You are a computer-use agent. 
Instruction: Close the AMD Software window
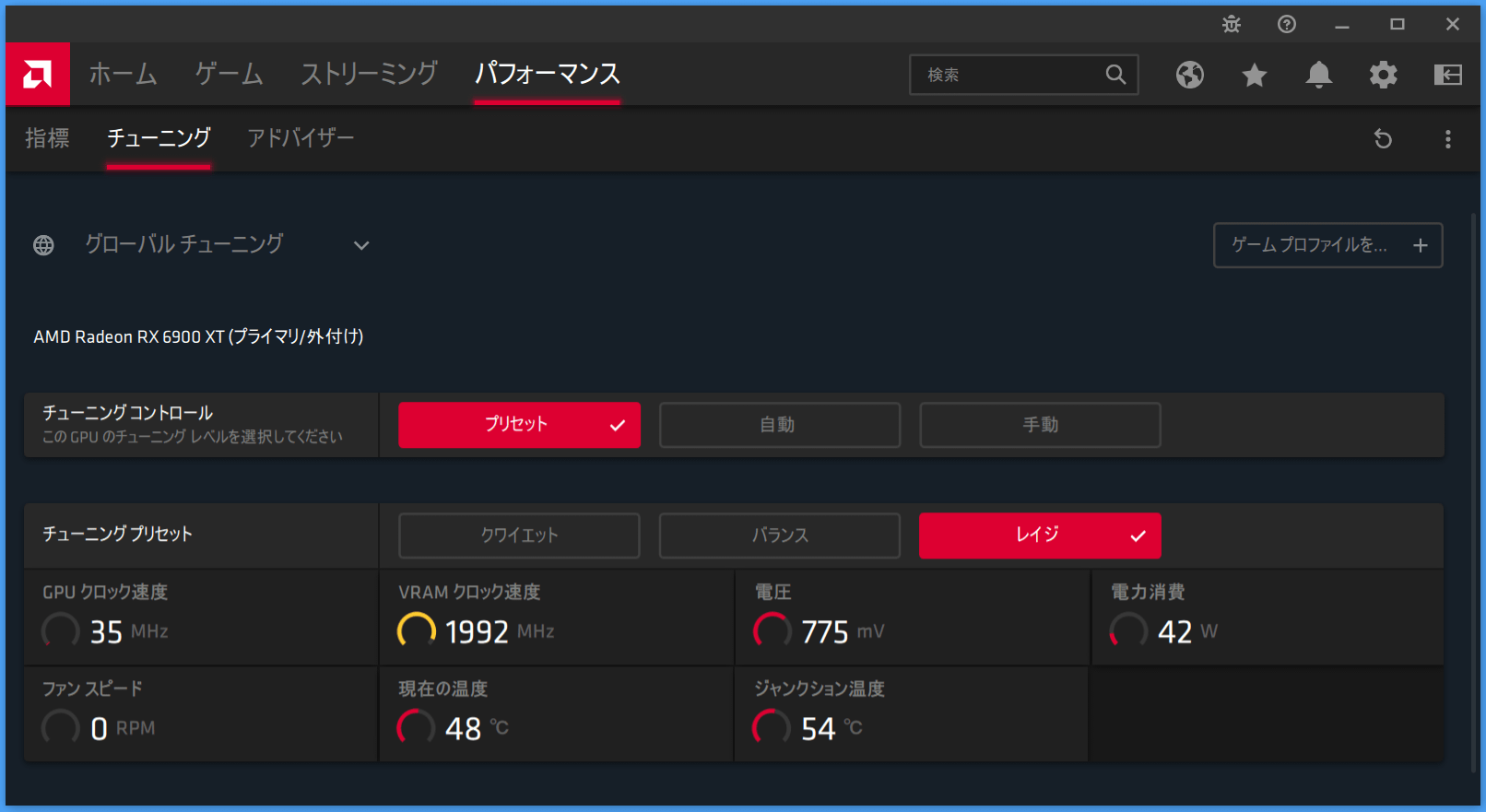(x=1453, y=25)
